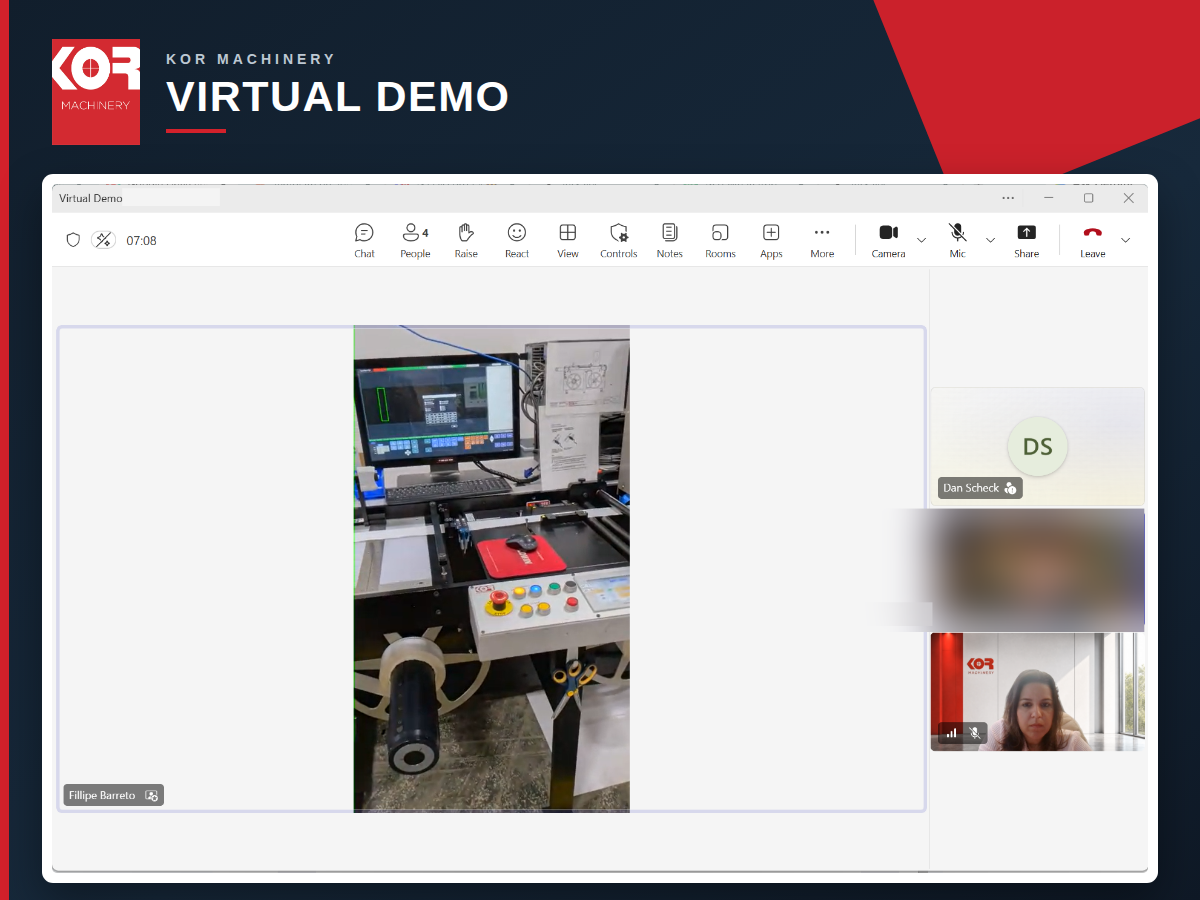Click the icon beside the Fillipe Barreto name
The width and height of the screenshot is (1200, 900).
[x=152, y=795]
